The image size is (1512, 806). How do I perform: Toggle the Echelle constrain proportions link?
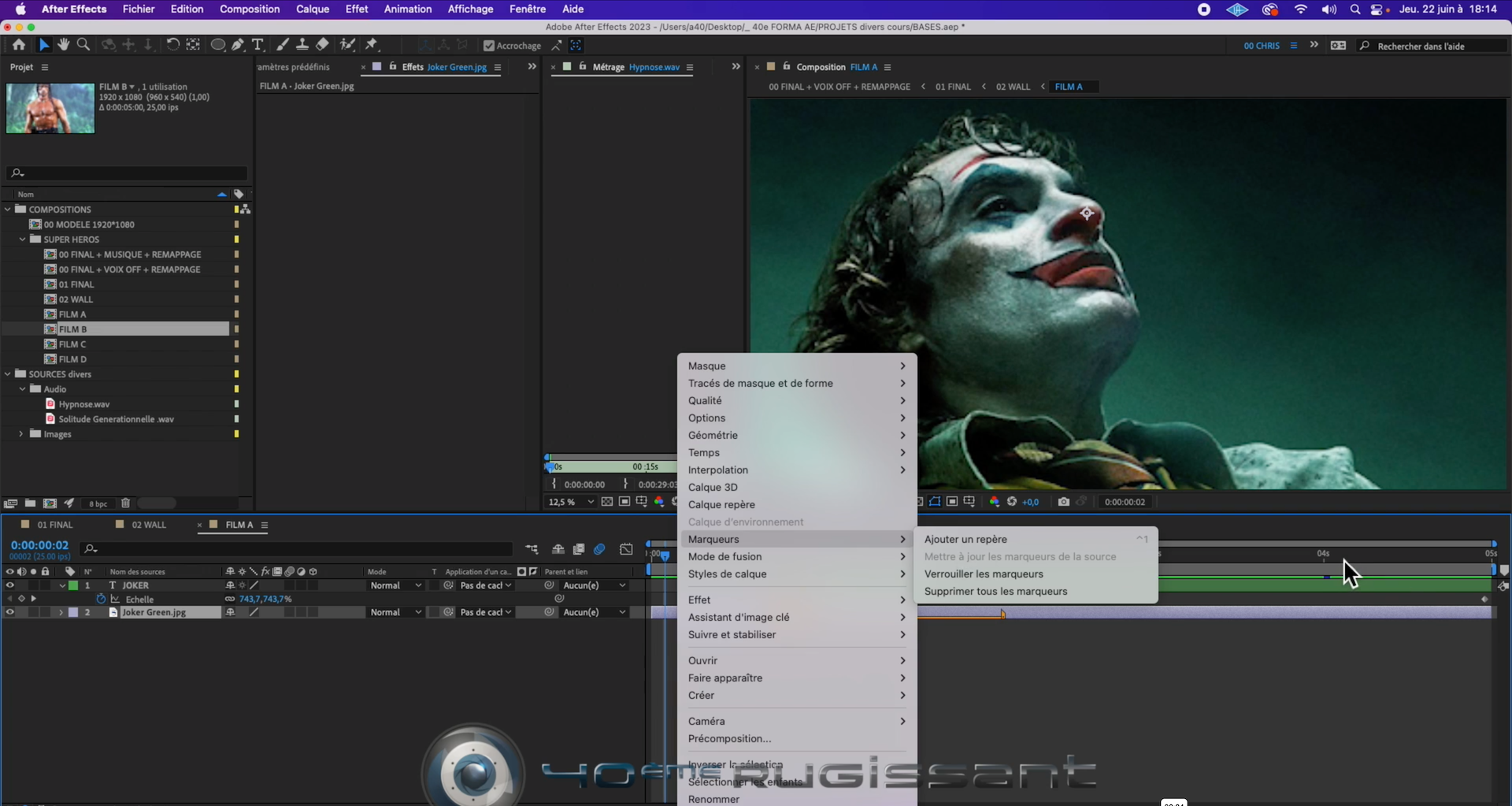pyautogui.click(x=230, y=599)
